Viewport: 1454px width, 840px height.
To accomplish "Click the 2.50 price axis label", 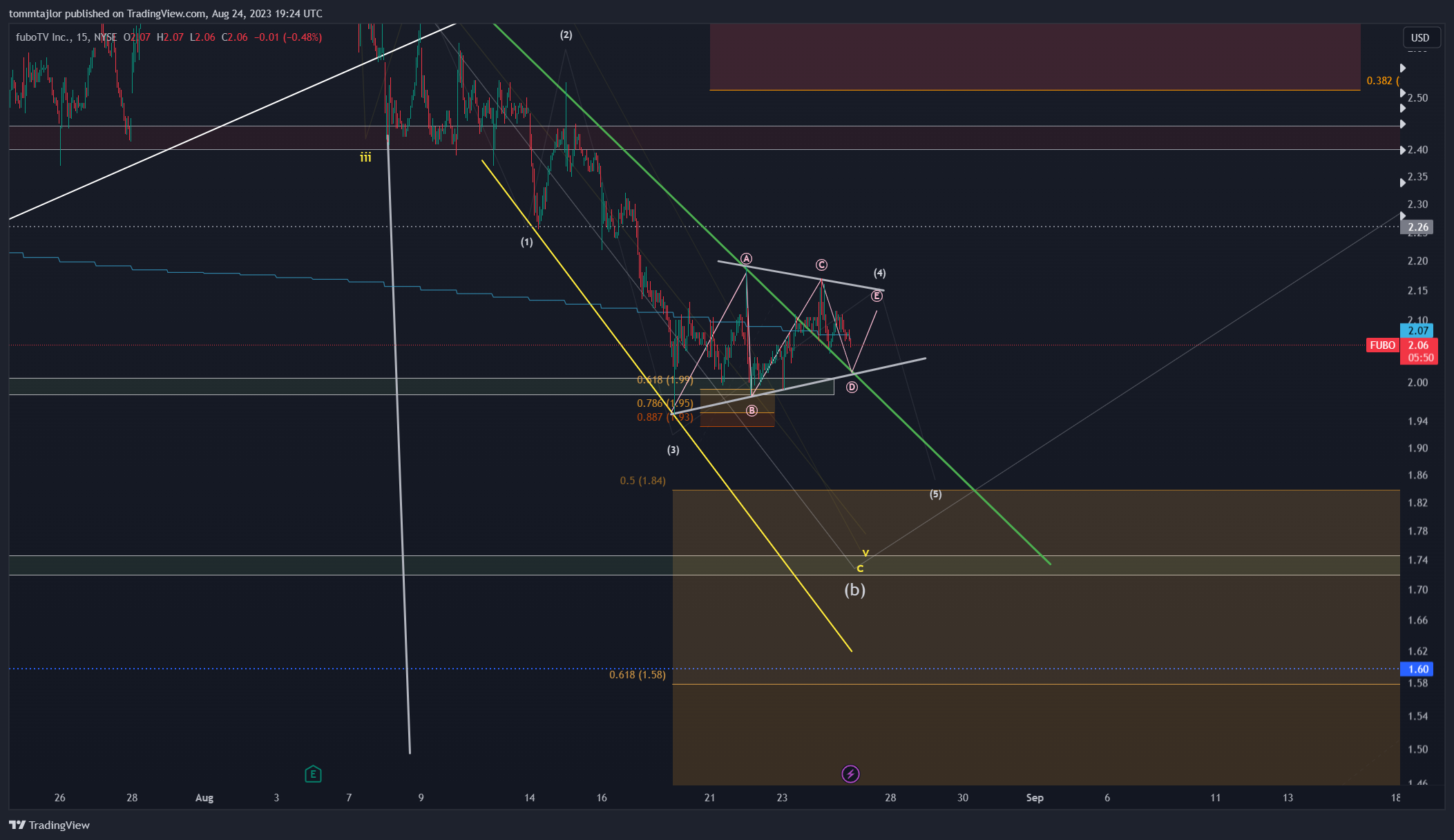I will (1418, 98).
